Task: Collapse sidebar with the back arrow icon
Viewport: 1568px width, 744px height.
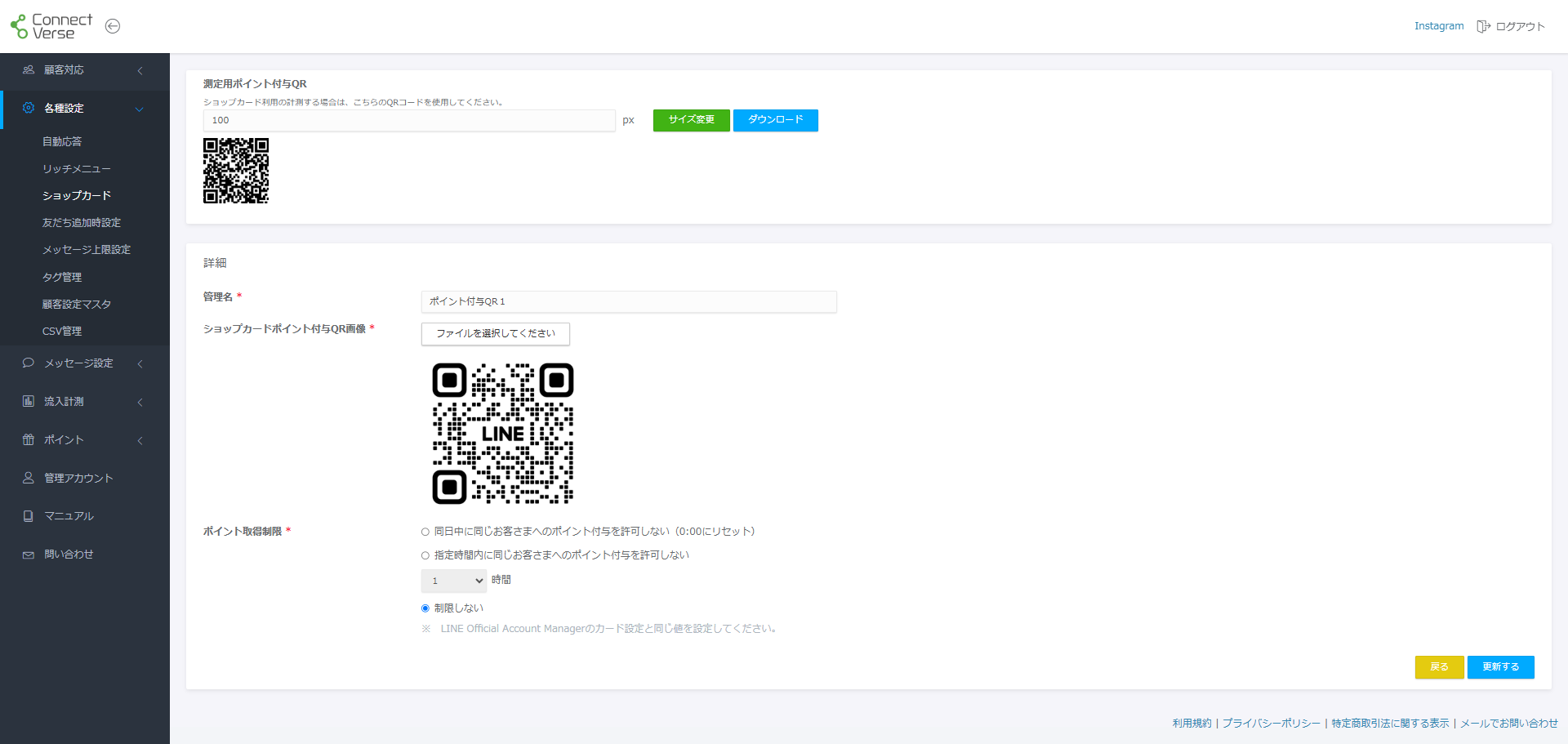Action: (113, 26)
